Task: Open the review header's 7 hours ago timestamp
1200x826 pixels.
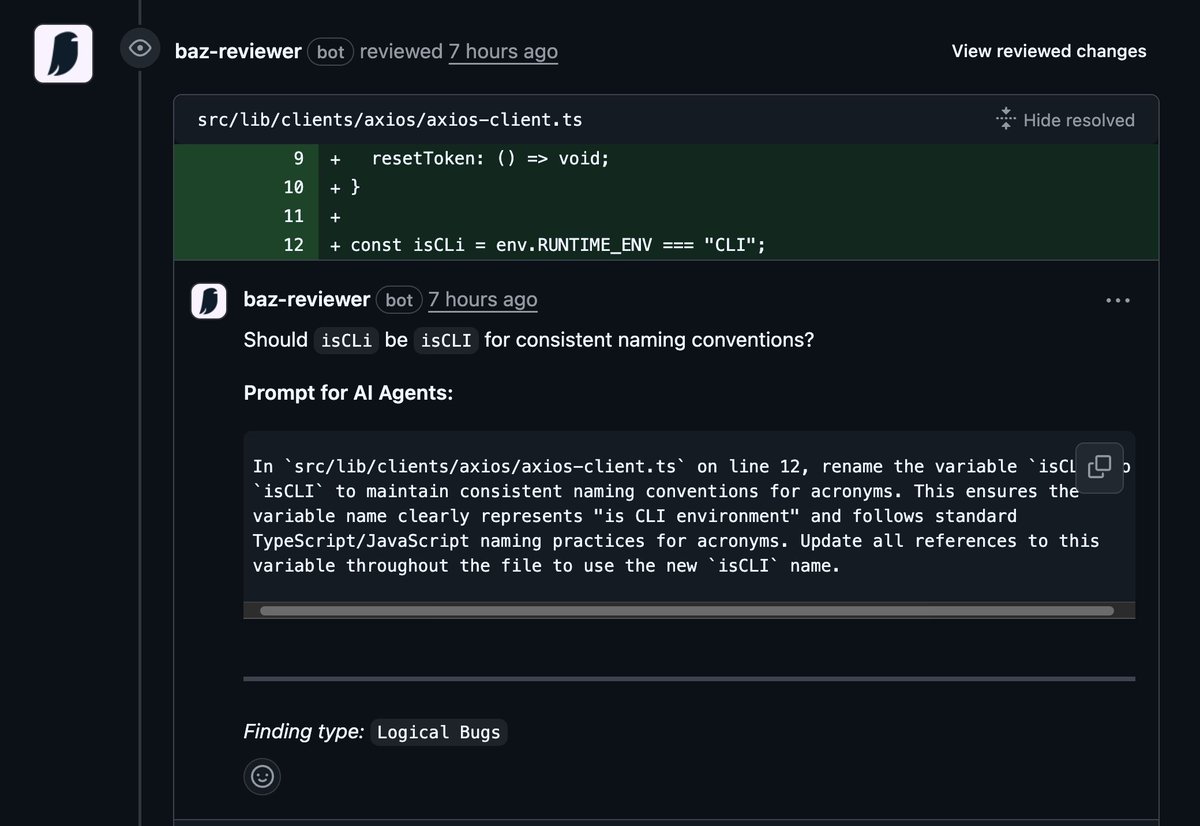Action: [503, 51]
